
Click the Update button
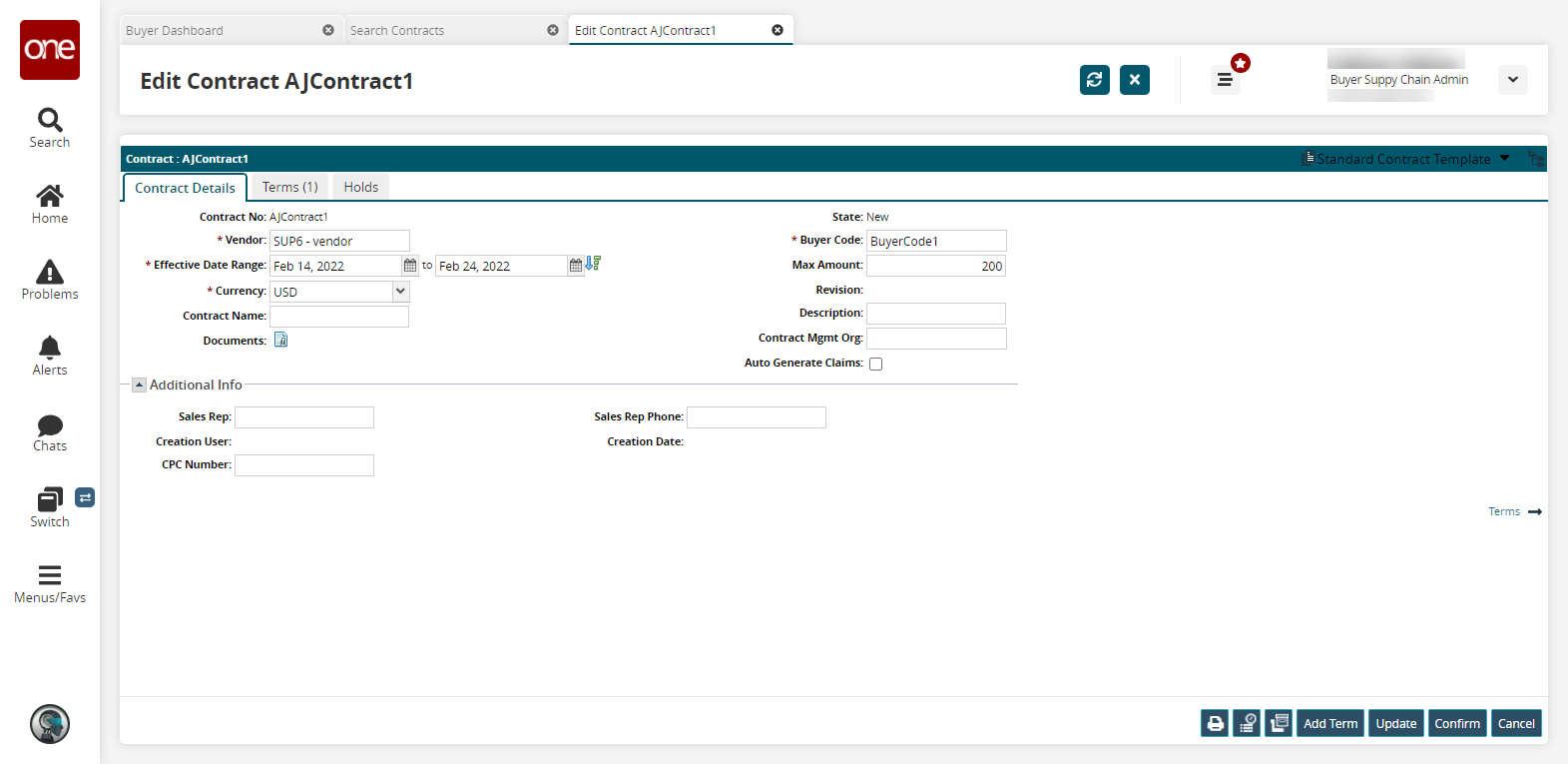(1396, 724)
